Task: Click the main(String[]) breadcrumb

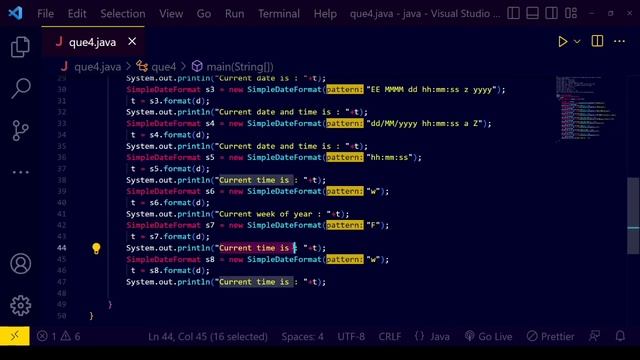Action: pos(240,67)
